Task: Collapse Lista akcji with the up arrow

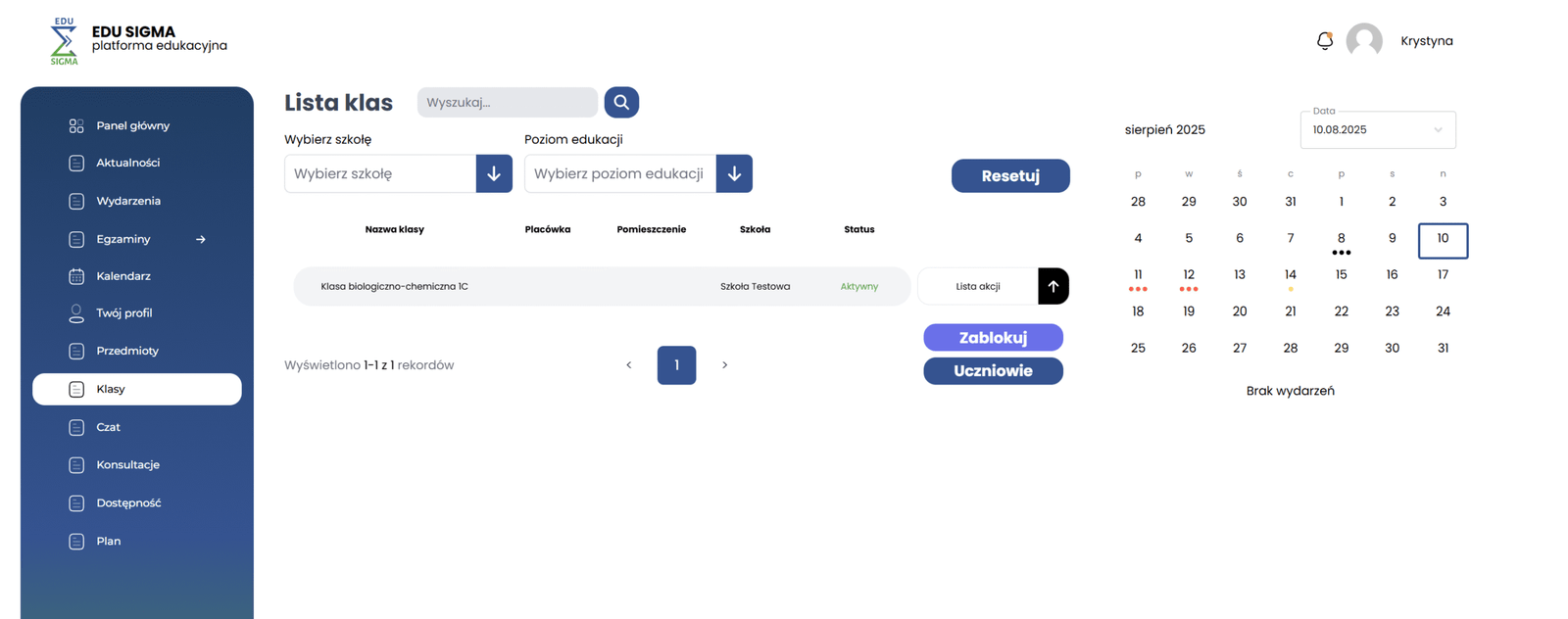Action: tap(1053, 287)
